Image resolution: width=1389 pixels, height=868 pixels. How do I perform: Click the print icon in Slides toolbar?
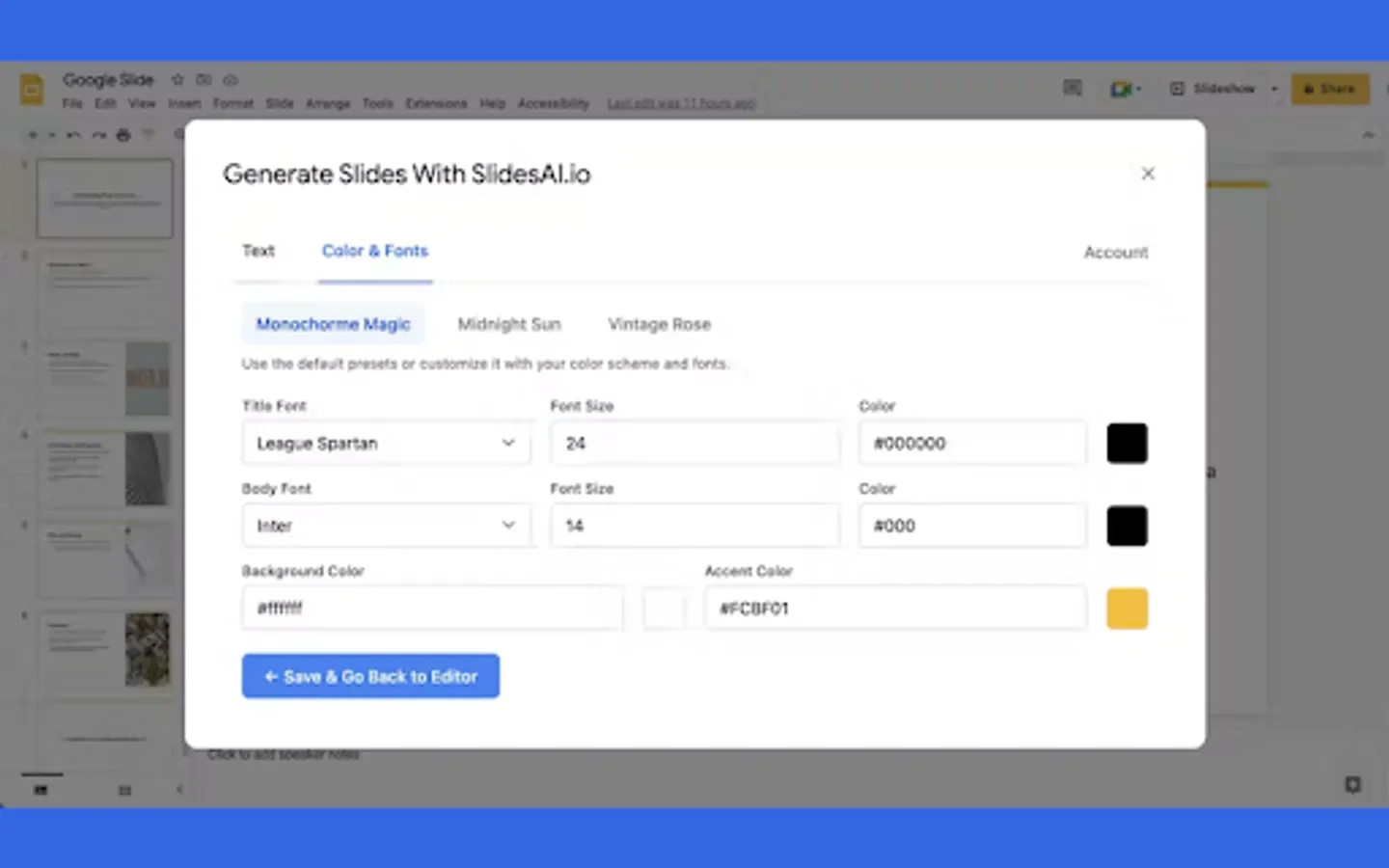coord(123,135)
